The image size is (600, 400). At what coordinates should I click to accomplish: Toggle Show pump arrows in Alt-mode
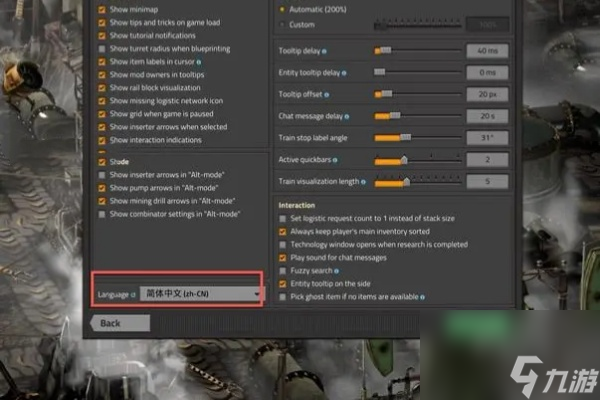(x=102, y=188)
